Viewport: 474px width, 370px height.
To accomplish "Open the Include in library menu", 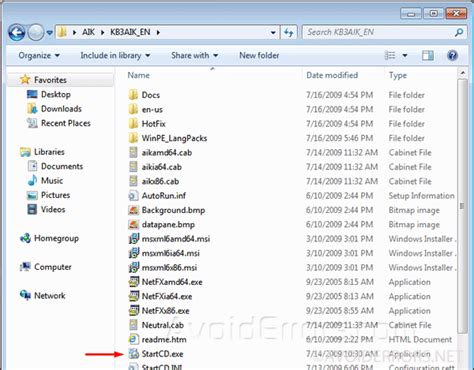I will tap(115, 56).
